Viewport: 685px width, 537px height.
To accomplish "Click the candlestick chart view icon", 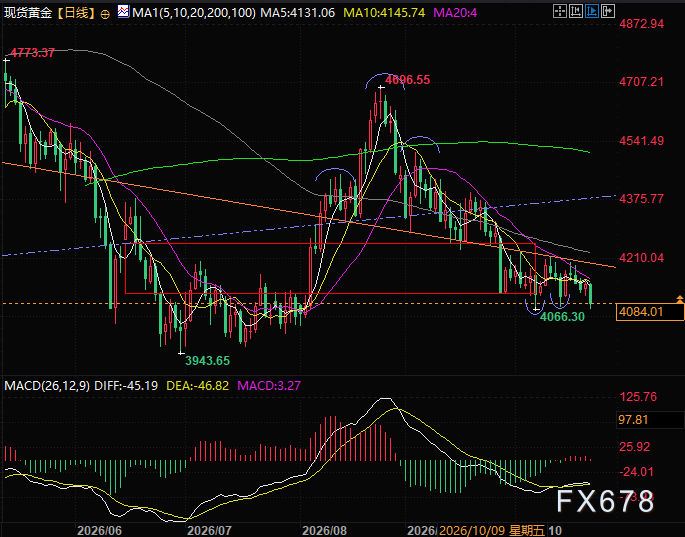I will coord(576,11).
